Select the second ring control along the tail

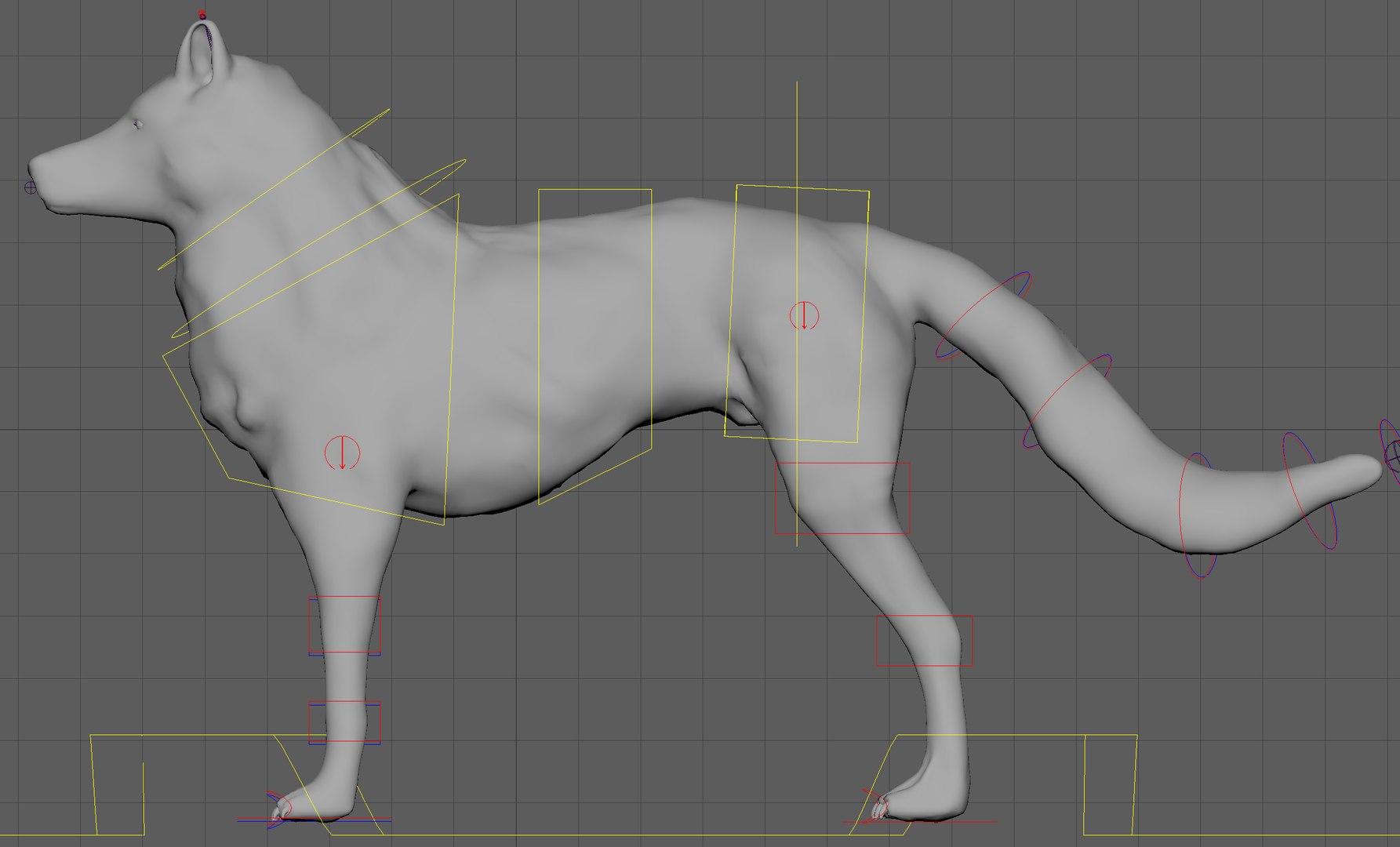(1067, 401)
